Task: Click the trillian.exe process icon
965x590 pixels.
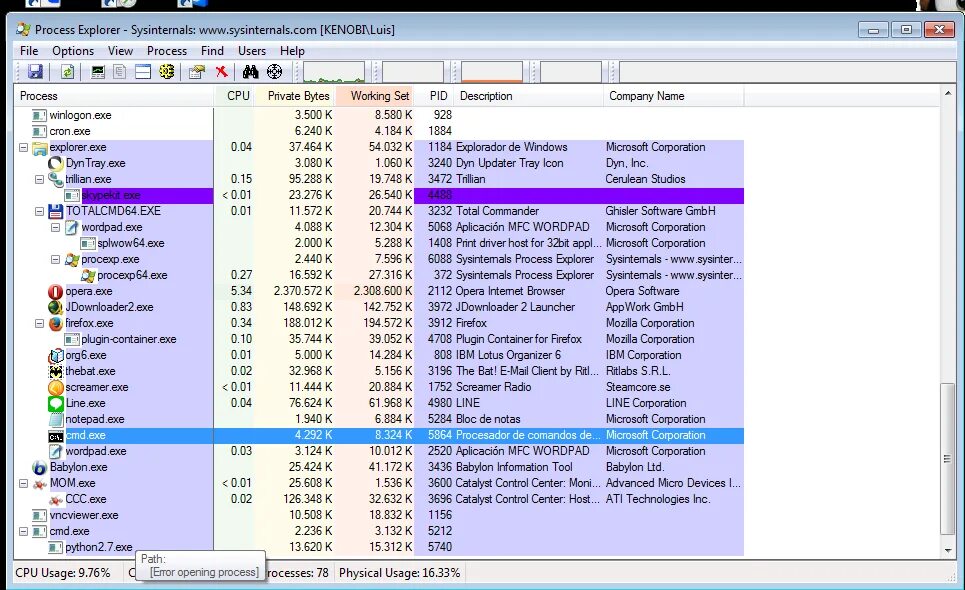Action: tap(55, 179)
